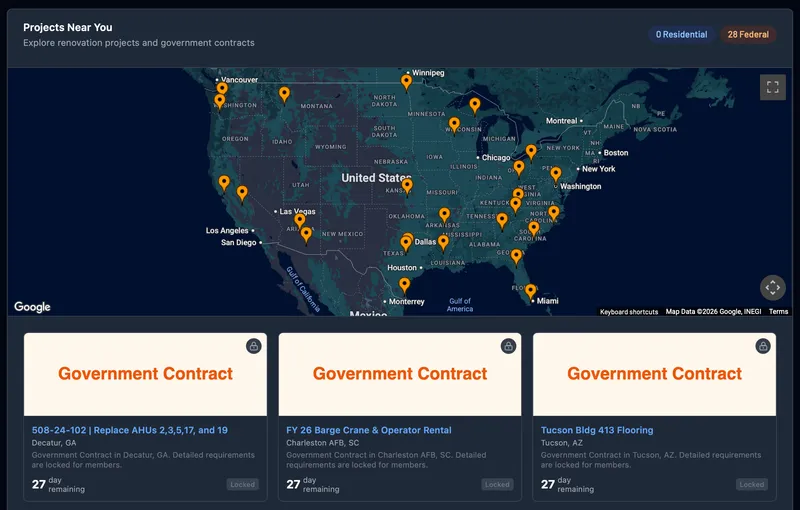Screen dimensions: 800x510
Task: Select the pin in Florida near Miami
Action: click(531, 293)
